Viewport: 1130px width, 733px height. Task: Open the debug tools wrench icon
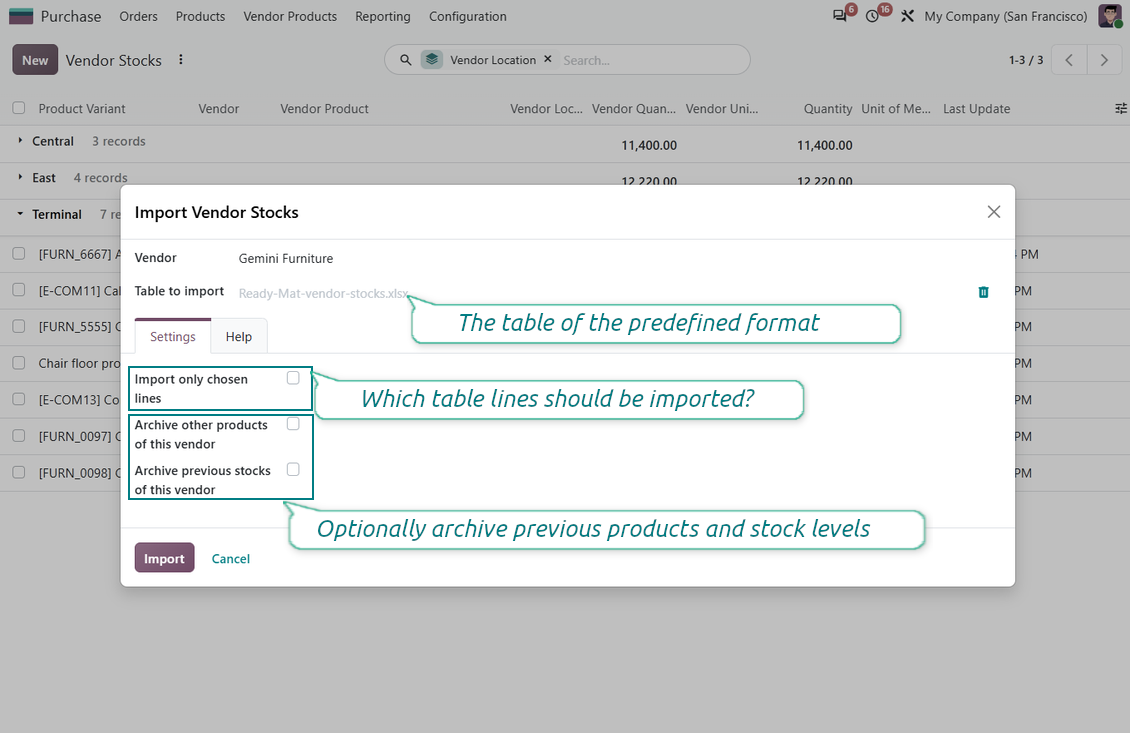coord(907,16)
